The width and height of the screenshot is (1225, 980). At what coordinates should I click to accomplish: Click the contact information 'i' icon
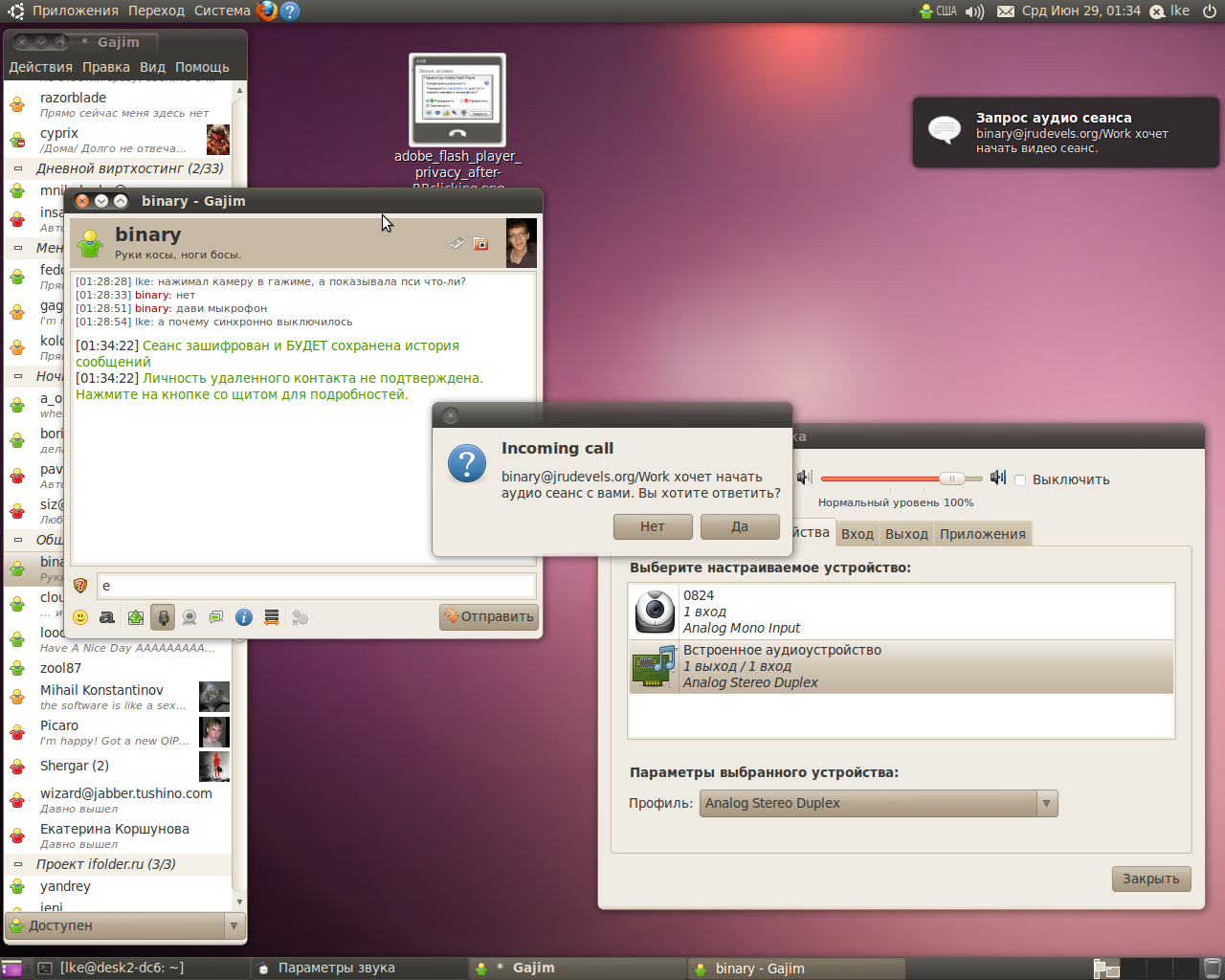[x=244, y=617]
